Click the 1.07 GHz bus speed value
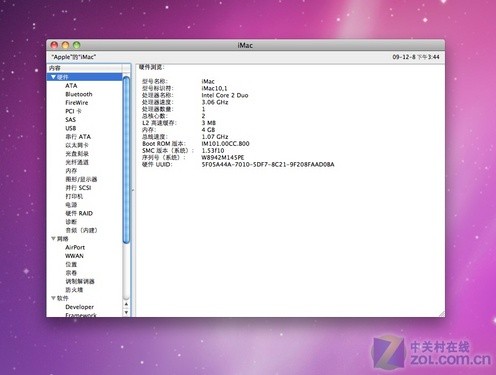The width and height of the screenshot is (496, 375). click(x=215, y=137)
